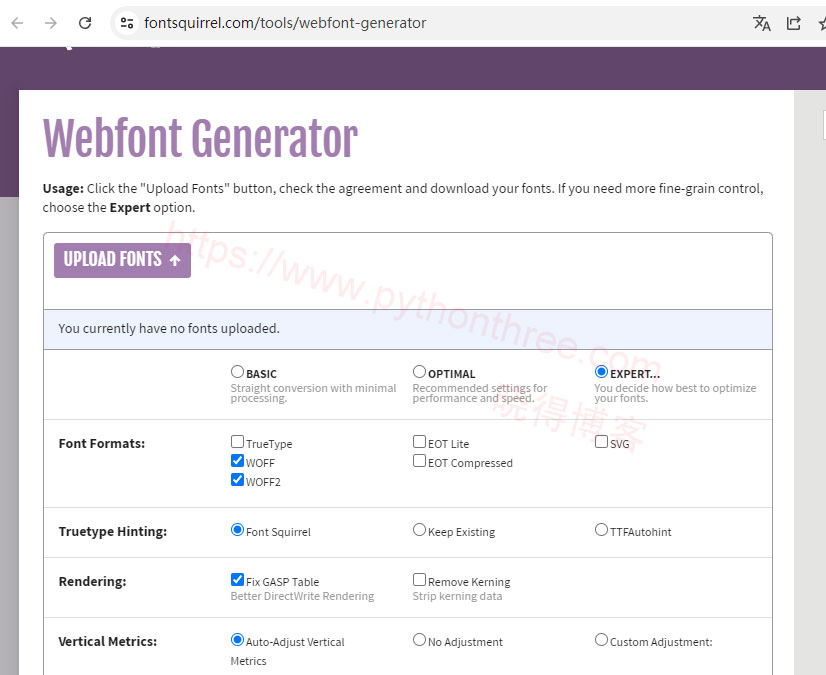This screenshot has height=675, width=826.
Task: Choose TTFAutohint hinting option
Action: (x=601, y=530)
